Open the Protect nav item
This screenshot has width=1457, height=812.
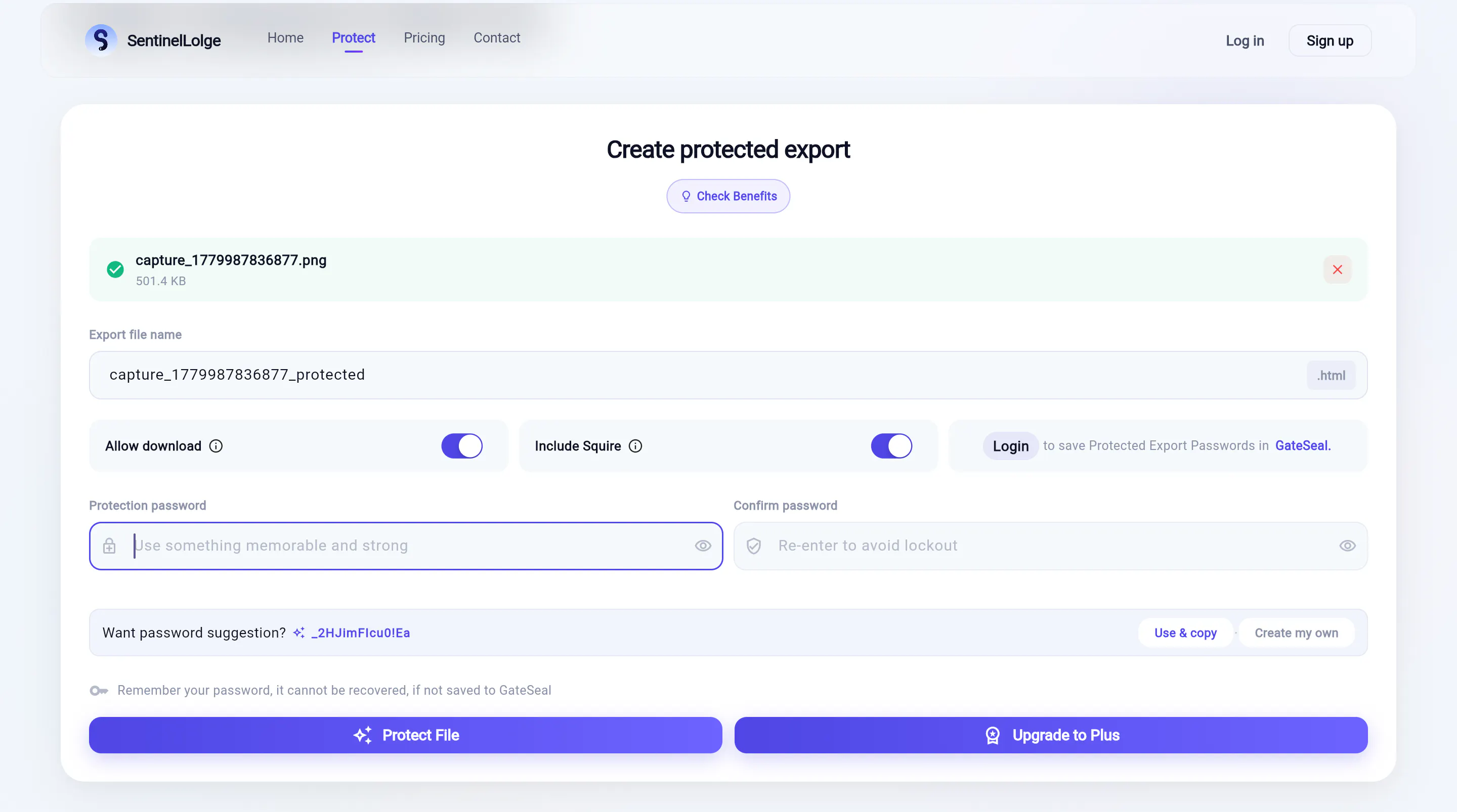click(x=354, y=38)
